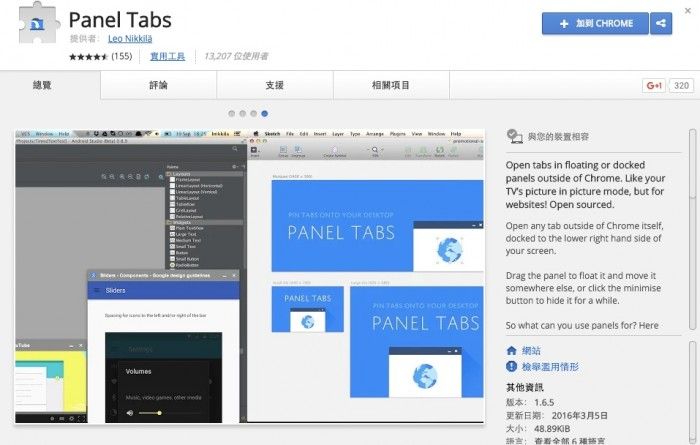Select the third screenshot carousel dot

pos(254,113)
